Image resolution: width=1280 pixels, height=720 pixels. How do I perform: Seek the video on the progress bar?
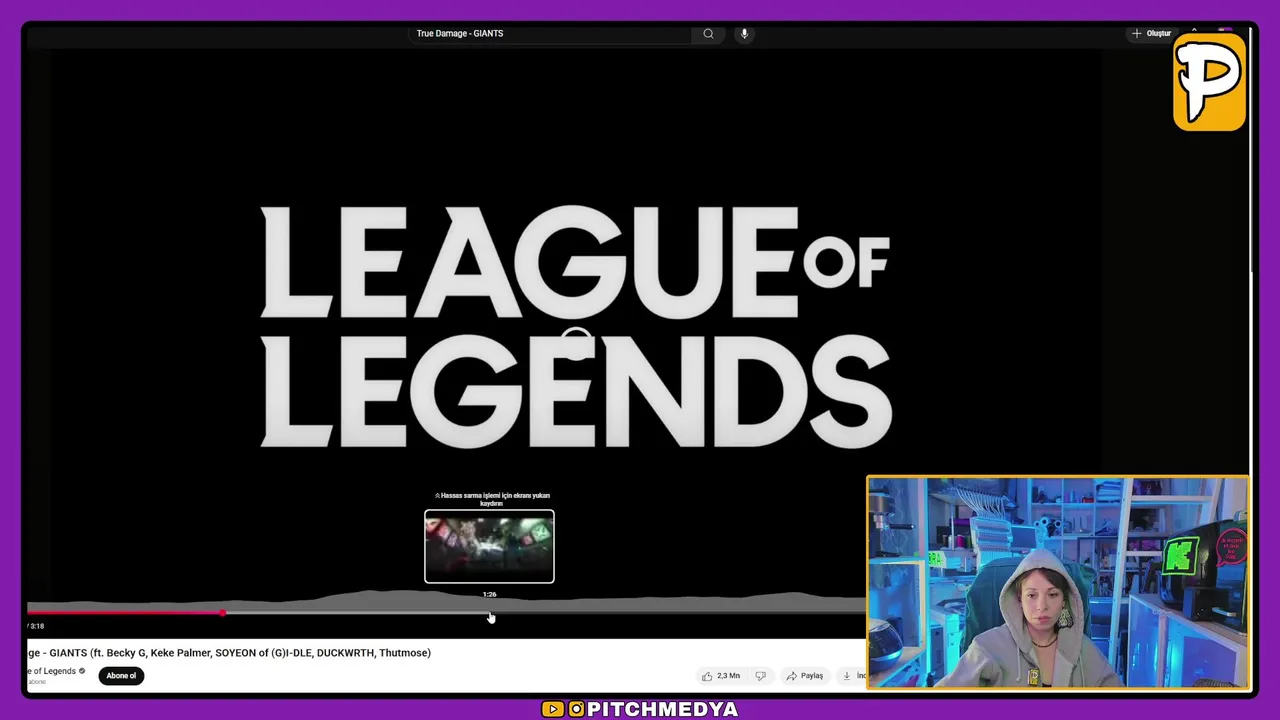tap(446, 612)
